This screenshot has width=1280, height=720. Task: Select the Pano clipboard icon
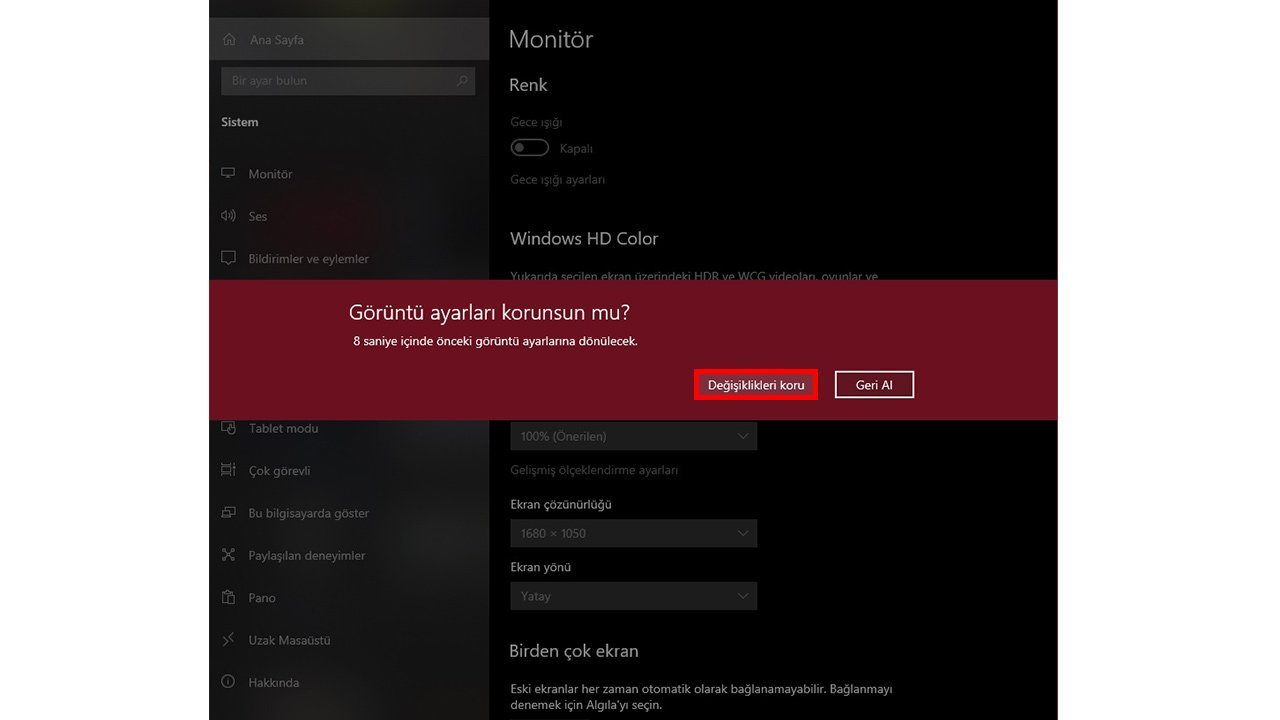(229, 598)
